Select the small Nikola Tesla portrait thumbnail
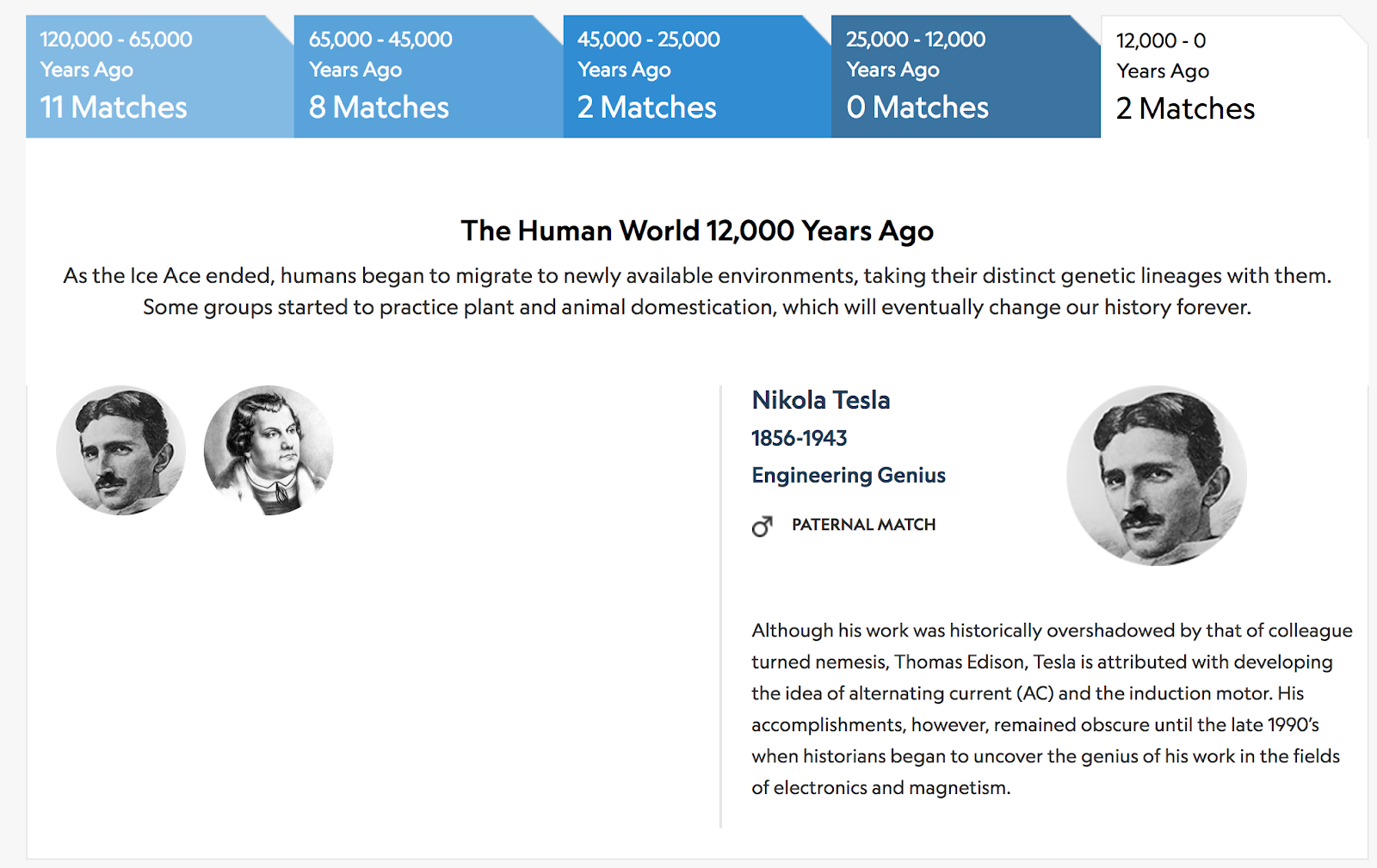 pos(121,450)
